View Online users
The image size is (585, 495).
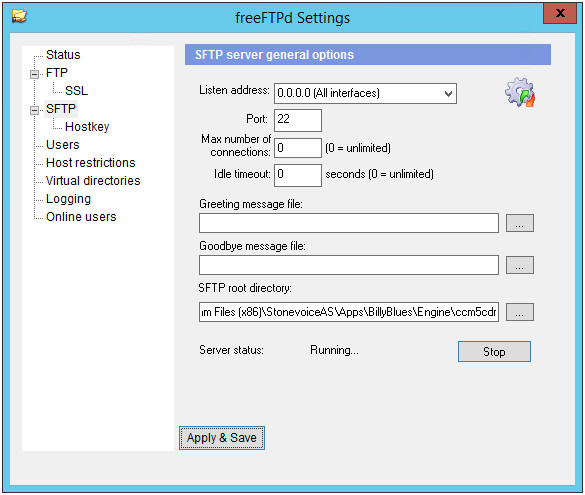click(x=81, y=217)
